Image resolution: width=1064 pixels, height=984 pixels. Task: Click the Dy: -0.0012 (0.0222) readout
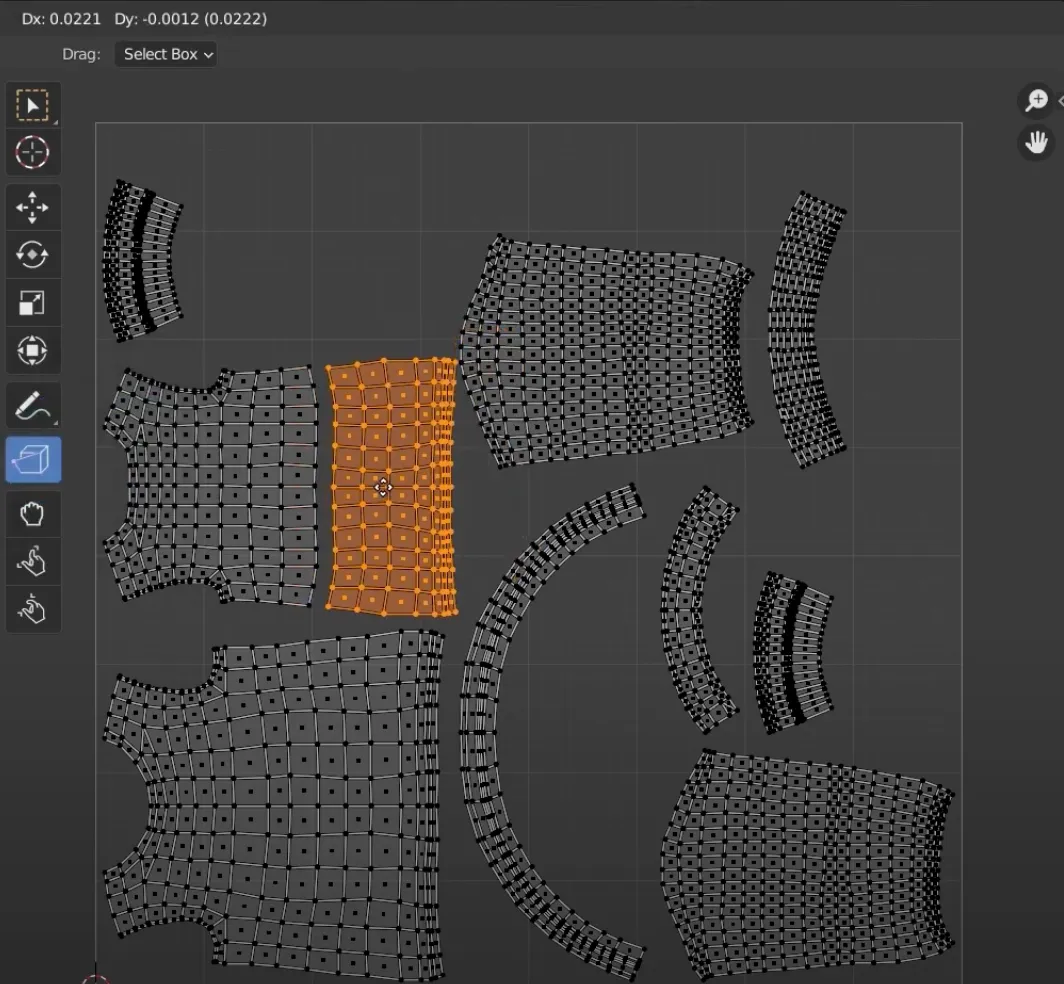click(x=191, y=19)
